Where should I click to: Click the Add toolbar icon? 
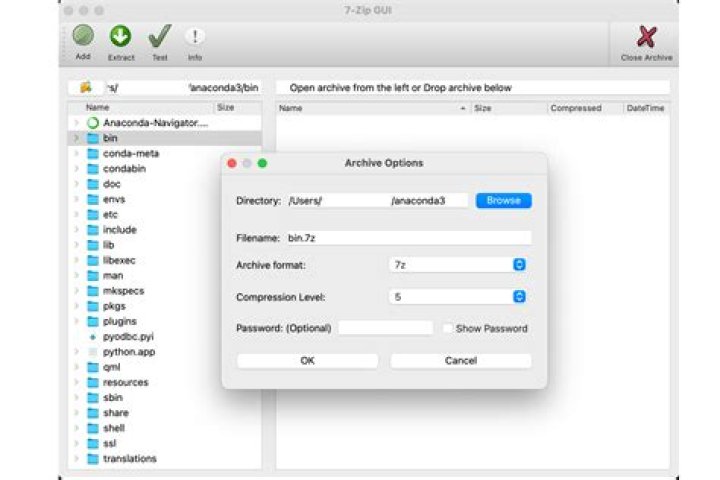[83, 36]
